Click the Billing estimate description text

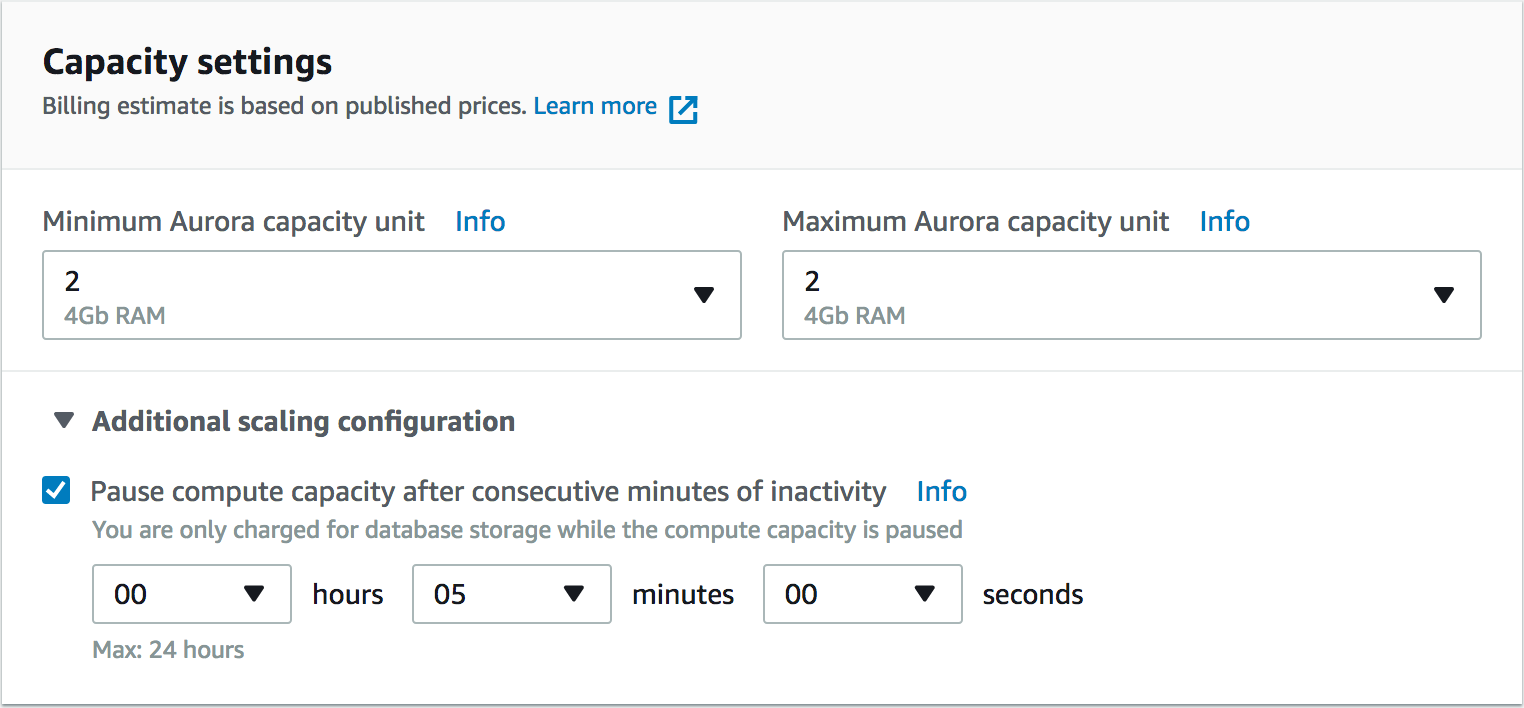284,106
